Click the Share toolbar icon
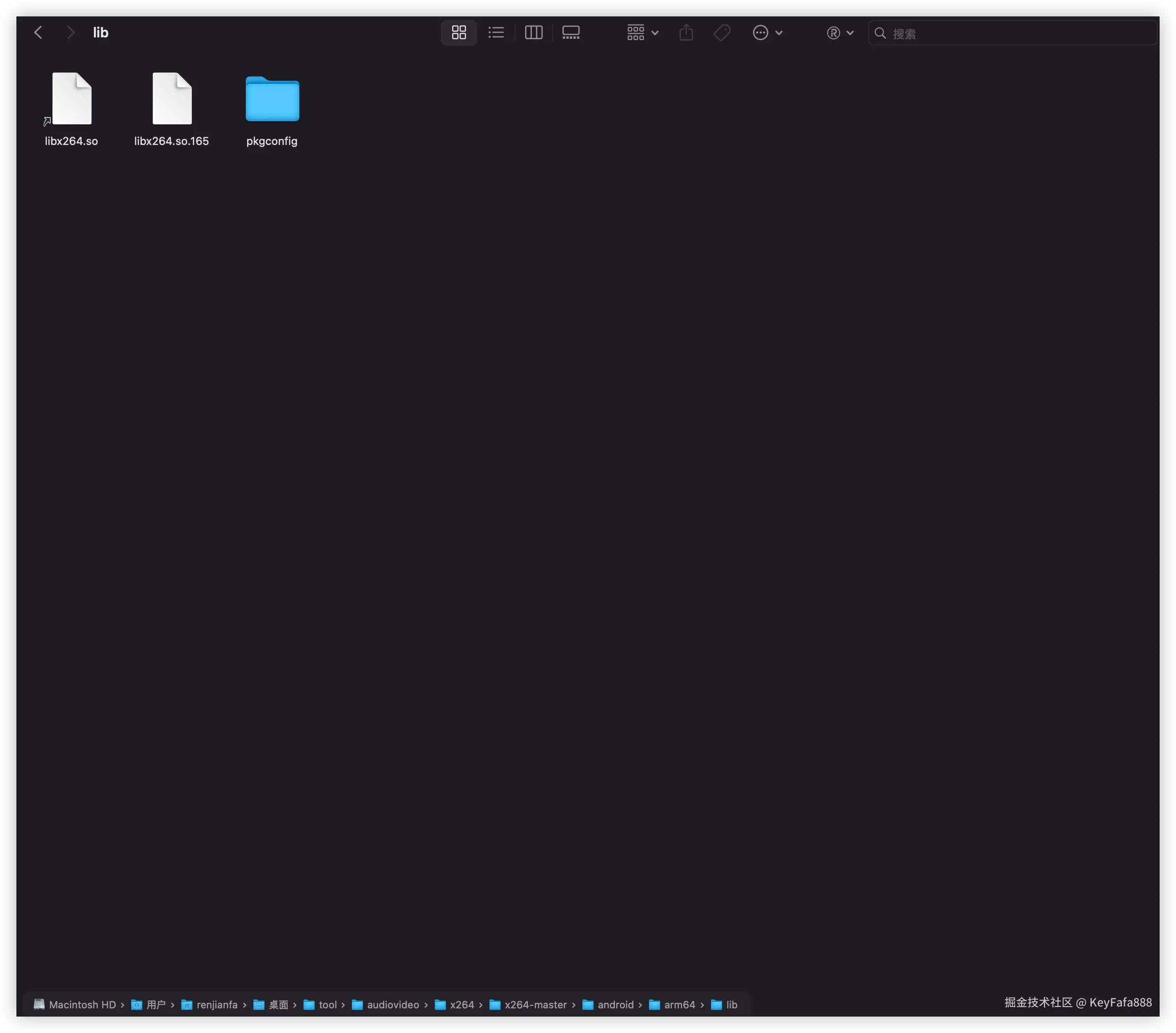Viewport: 1176px width, 1033px height. pos(686,33)
